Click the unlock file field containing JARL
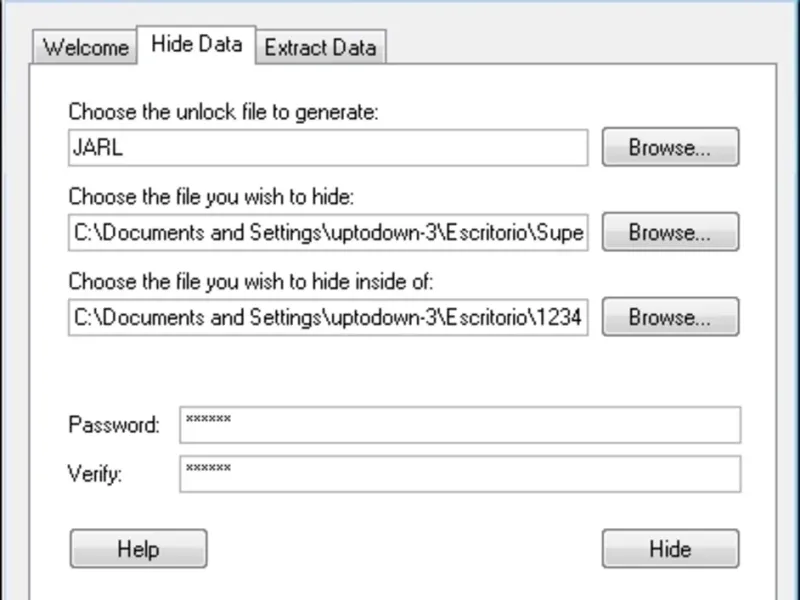The image size is (800, 600). pos(328,148)
